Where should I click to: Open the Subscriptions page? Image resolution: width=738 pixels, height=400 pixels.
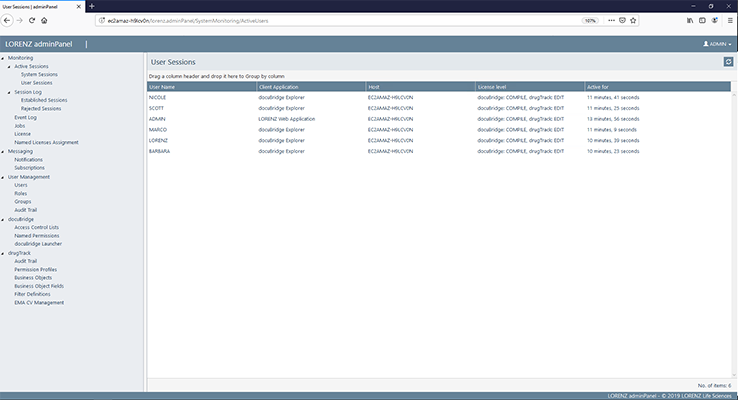(x=30, y=168)
